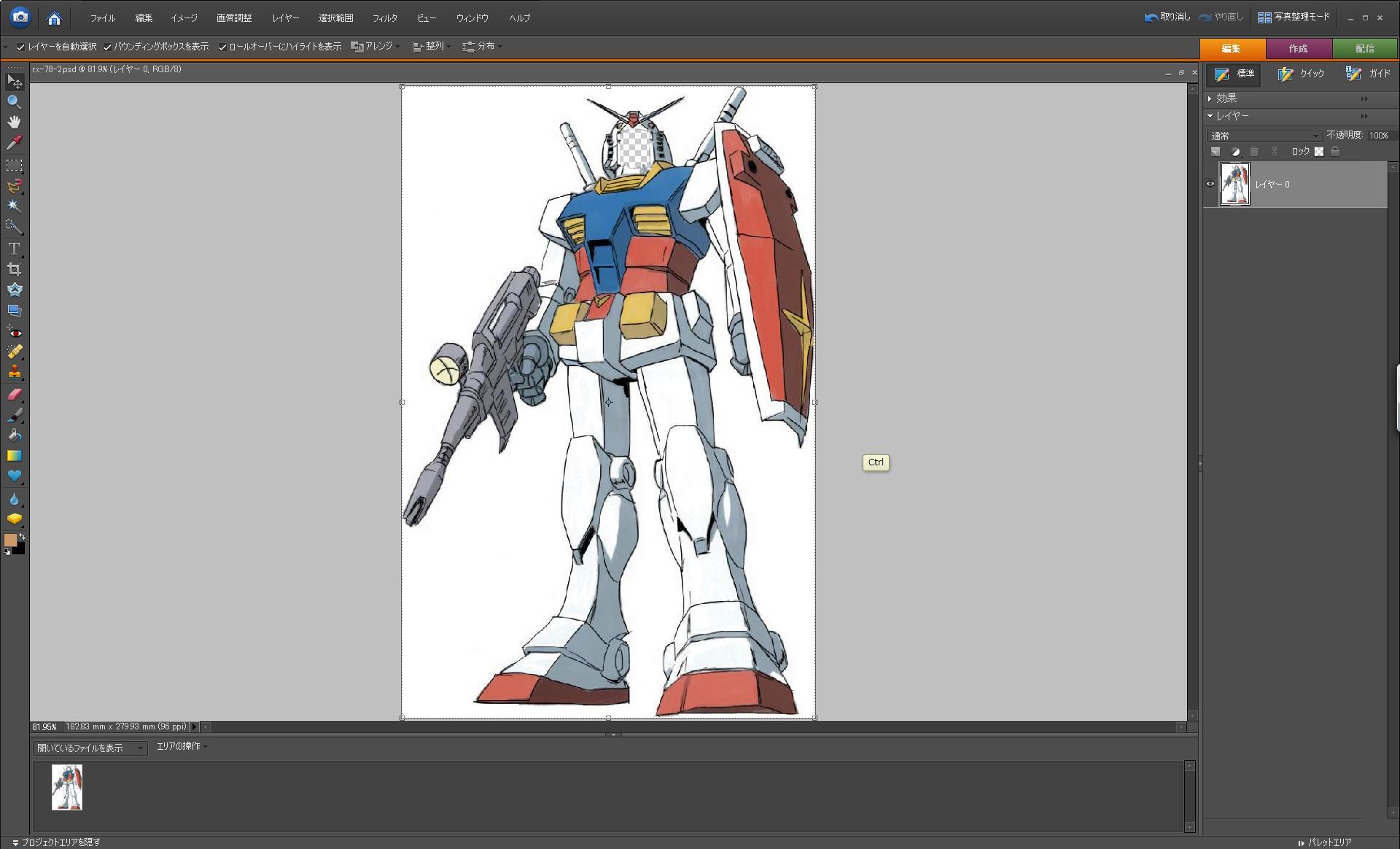1400x849 pixels.
Task: Click the delete layer trash icon
Action: click(x=1254, y=152)
